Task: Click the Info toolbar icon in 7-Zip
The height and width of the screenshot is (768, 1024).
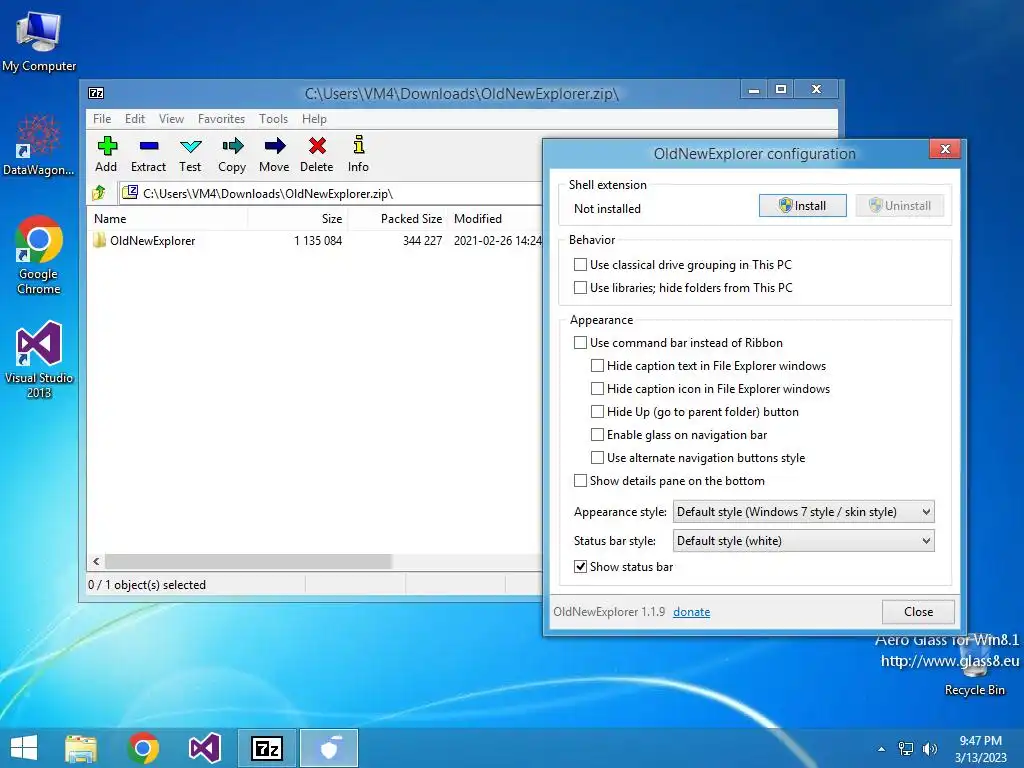Action: [x=359, y=154]
